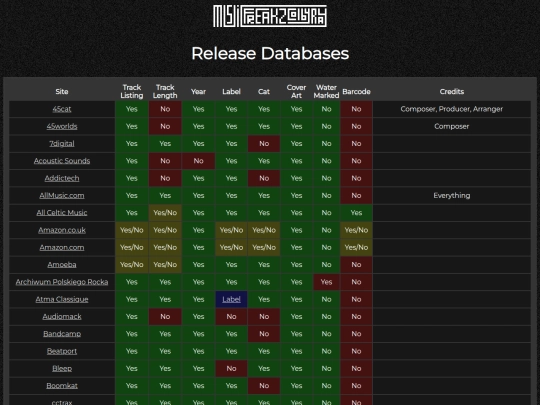The width and height of the screenshot is (540, 405).
Task: Click Amazon.co.uk's Label 'Yes/No' cell
Action: coord(231,230)
